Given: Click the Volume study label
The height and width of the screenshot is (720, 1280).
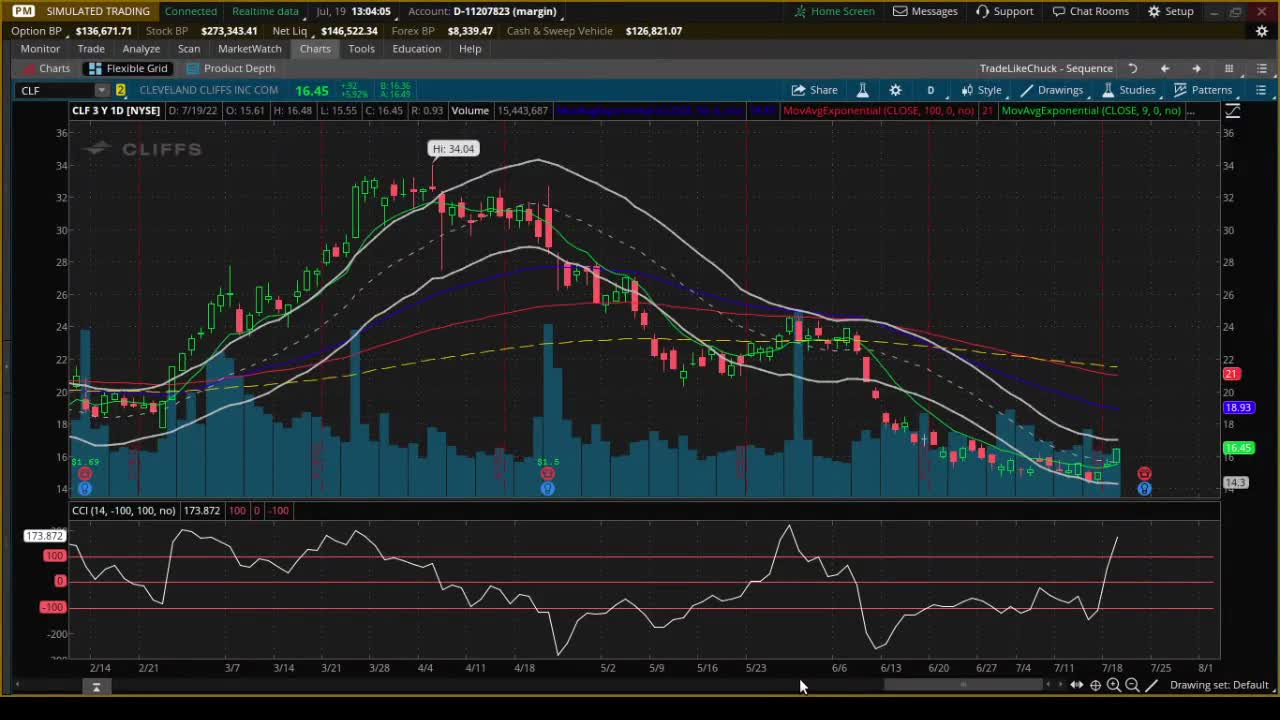Looking at the screenshot, I should click(470, 111).
